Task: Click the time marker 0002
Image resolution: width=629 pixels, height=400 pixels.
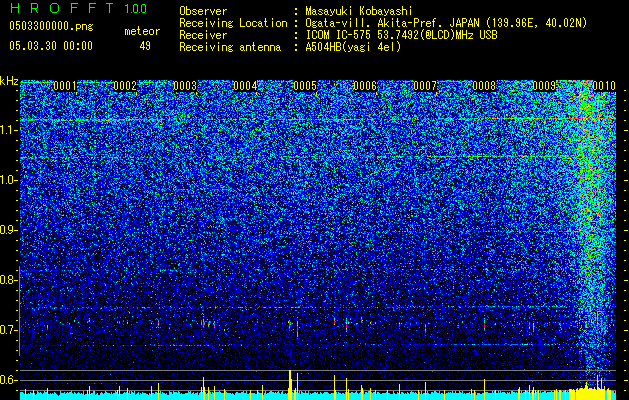Action: click(125, 86)
